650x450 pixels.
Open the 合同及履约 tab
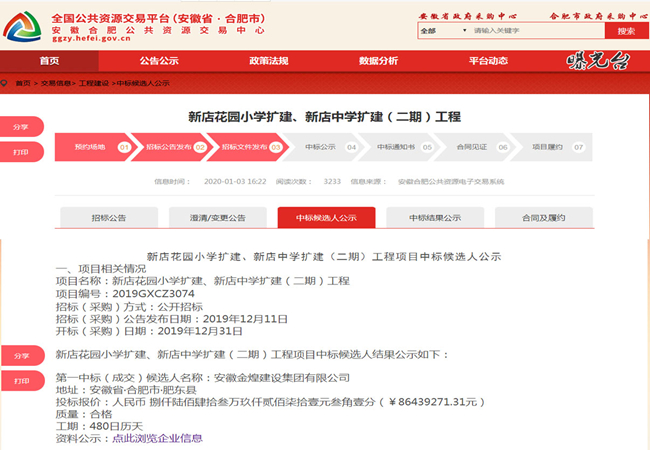(543, 217)
